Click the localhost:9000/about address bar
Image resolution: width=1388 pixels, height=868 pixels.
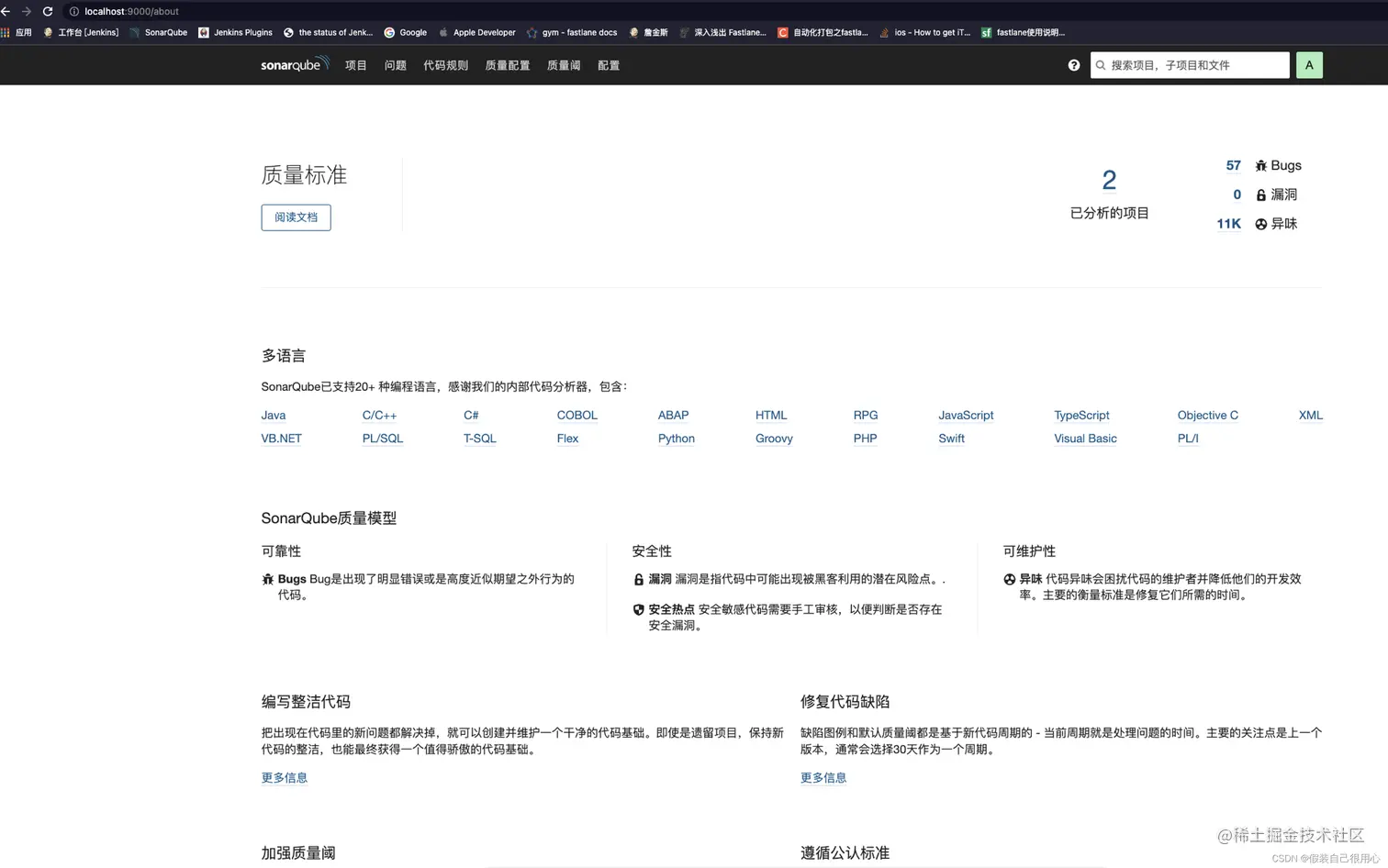131,11
